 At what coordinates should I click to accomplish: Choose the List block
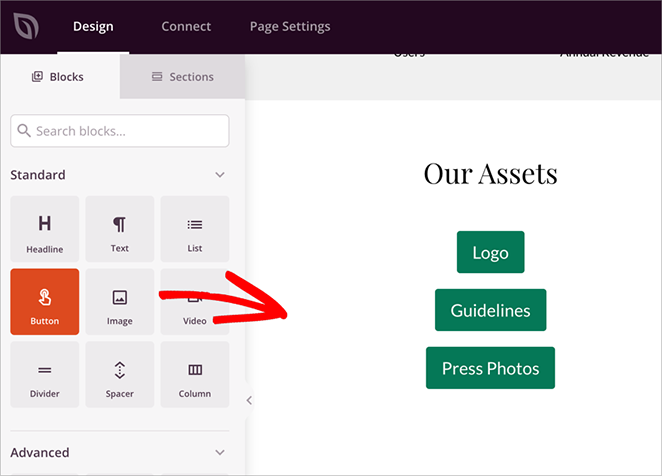[195, 229]
